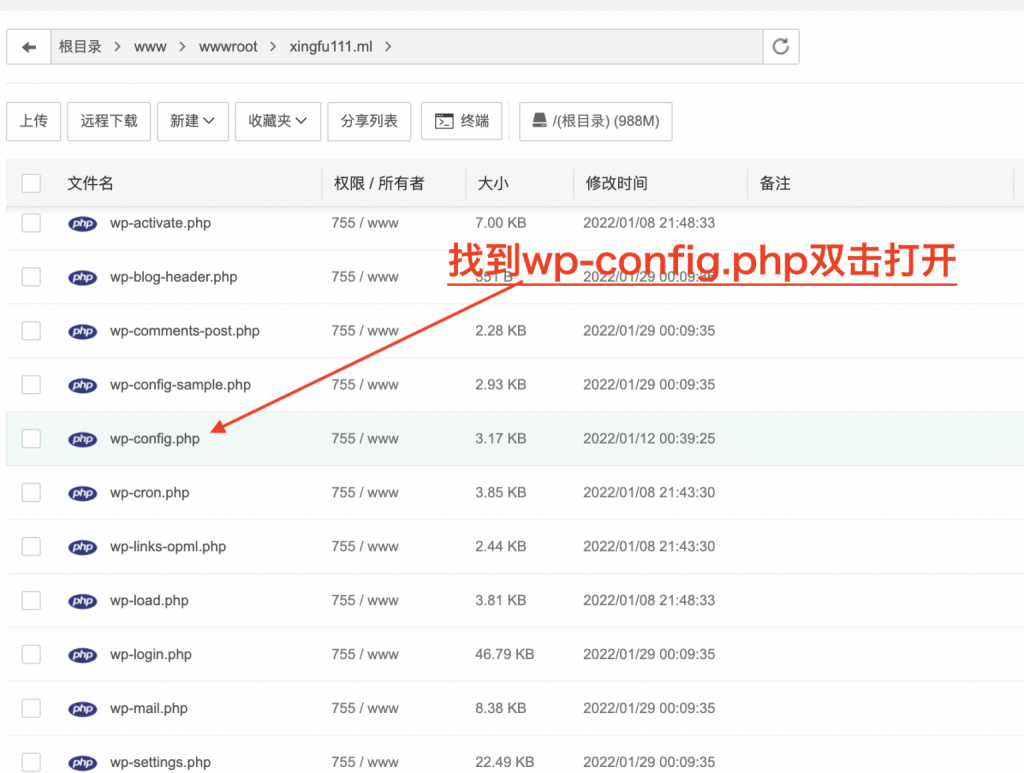The width and height of the screenshot is (1024, 773).
Task: Click the PHP icon for wp-activate.php
Action: click(x=82, y=222)
